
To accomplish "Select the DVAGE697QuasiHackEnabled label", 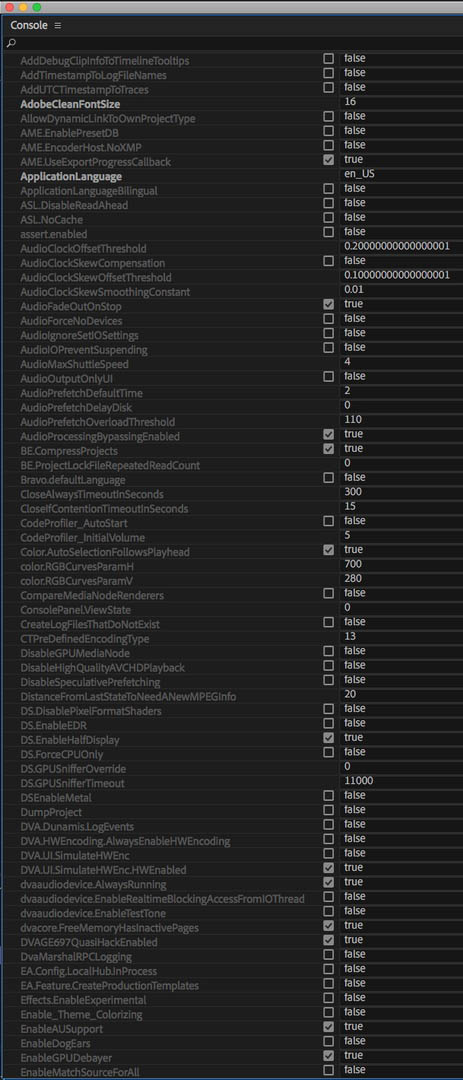I will tap(89, 942).
